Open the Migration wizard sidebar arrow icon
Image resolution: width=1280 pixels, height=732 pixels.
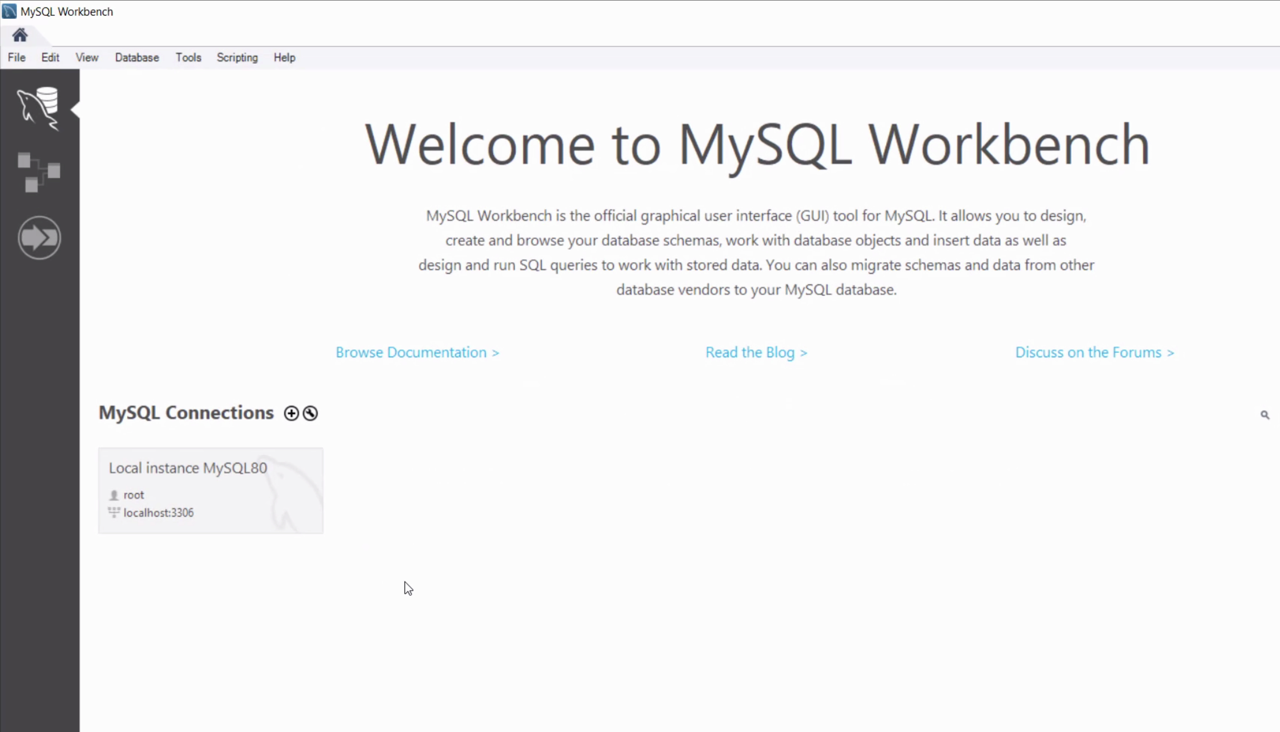coord(39,238)
